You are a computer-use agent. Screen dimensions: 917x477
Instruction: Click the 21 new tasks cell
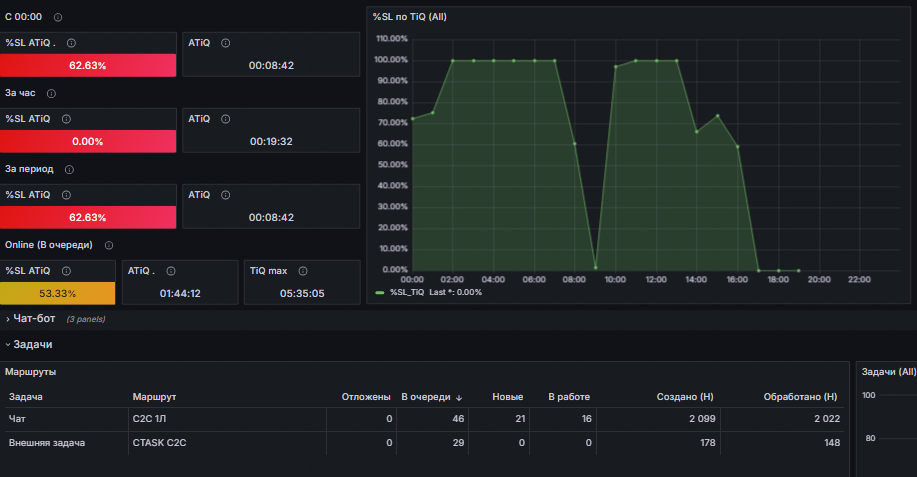(520, 419)
